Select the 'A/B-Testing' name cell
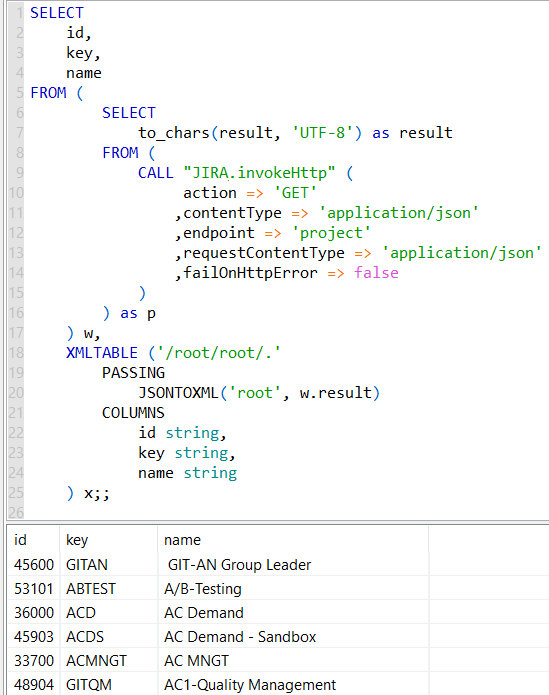 [x=293, y=589]
